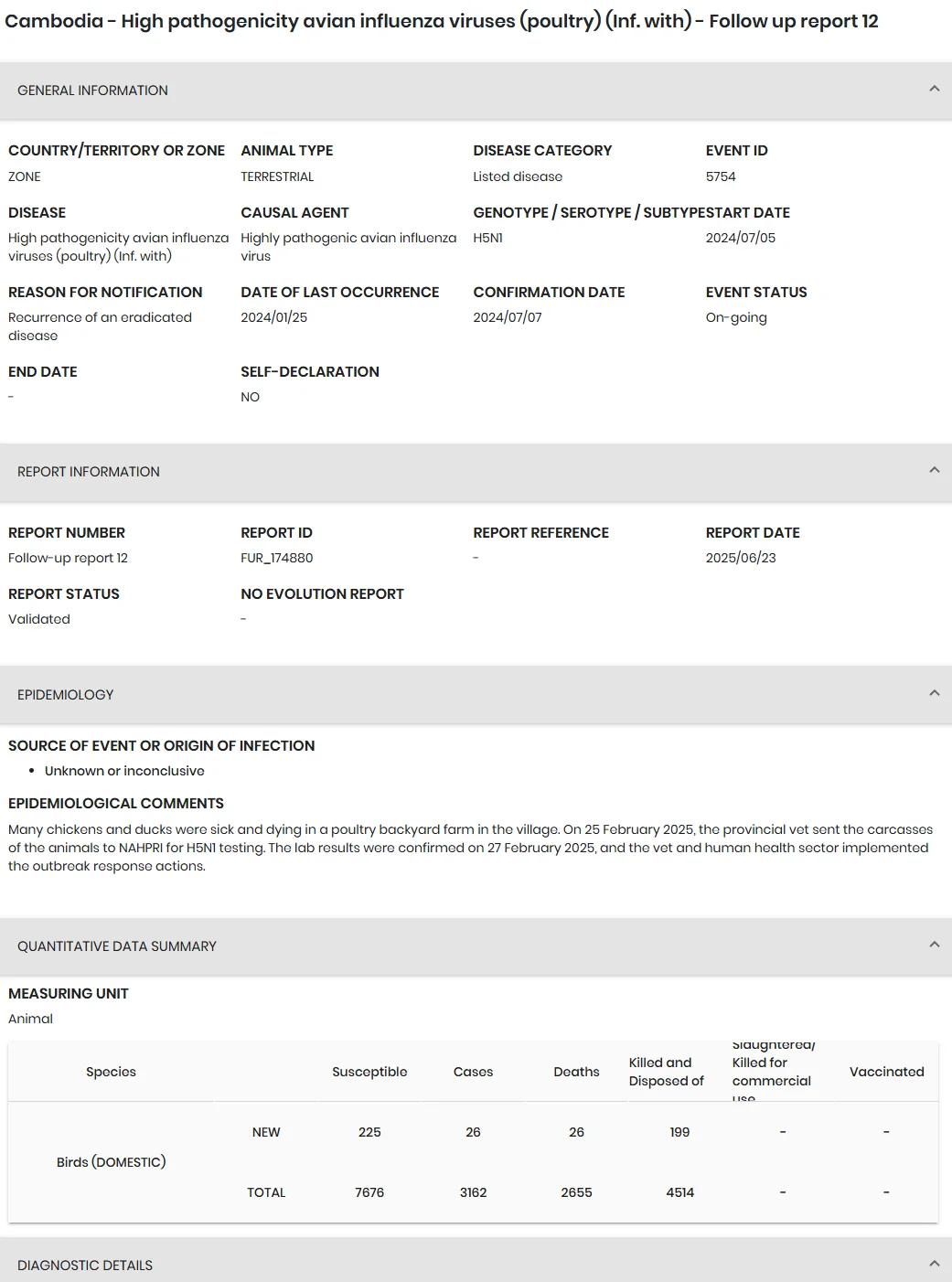The image size is (952, 1282).
Task: Select the Cases column header
Action: pos(473,1072)
